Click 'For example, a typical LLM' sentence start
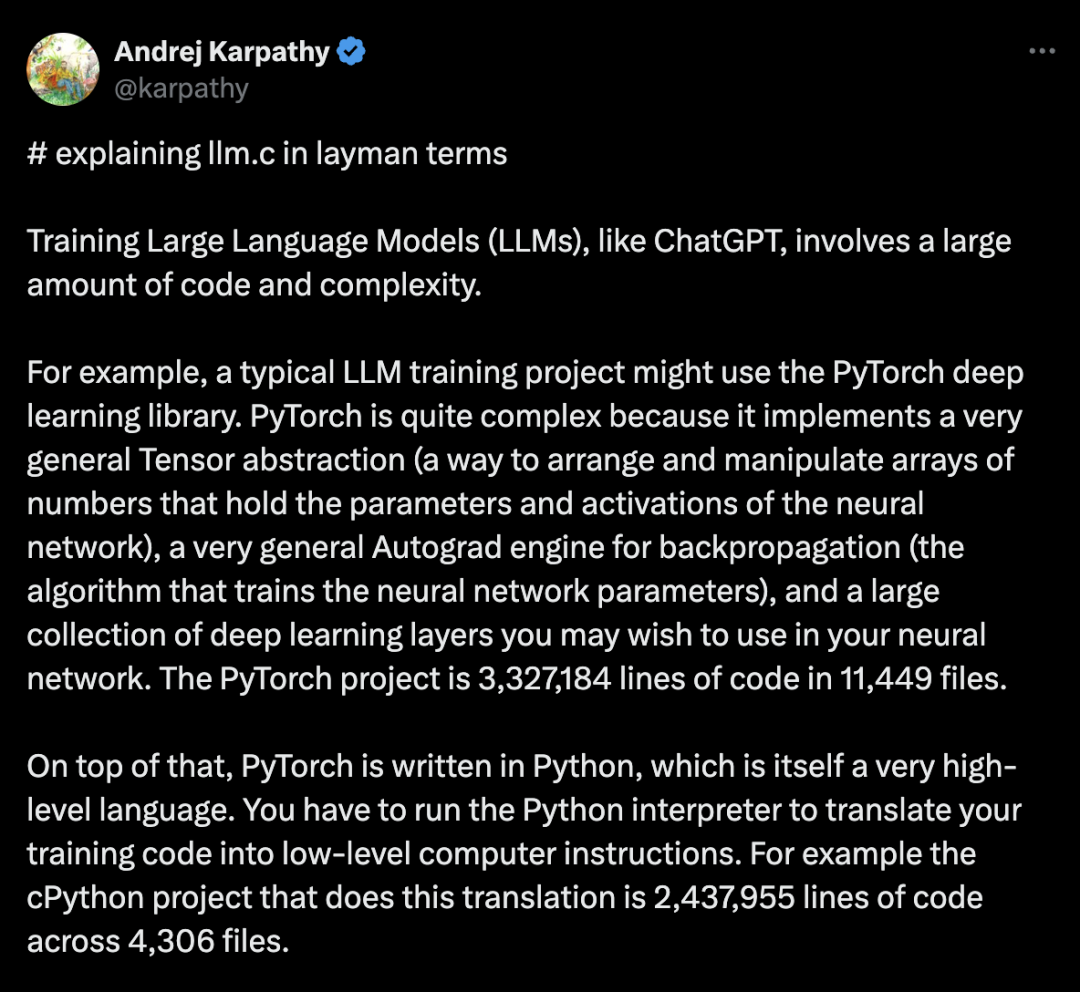The height and width of the screenshot is (992, 1080). click(x=214, y=373)
